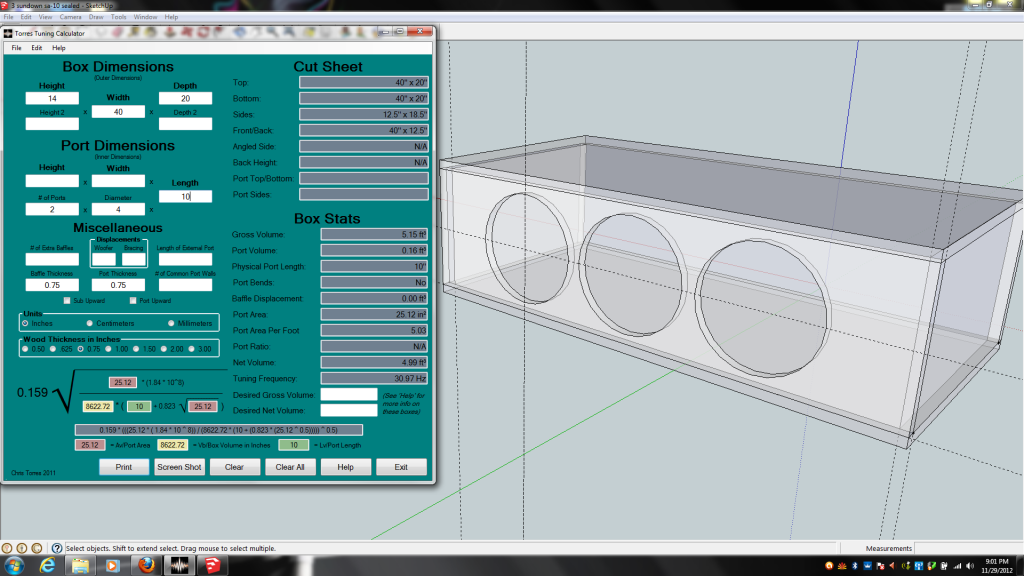Open SketchUp's Draw menu
The height and width of the screenshot is (576, 1024).
coord(96,17)
